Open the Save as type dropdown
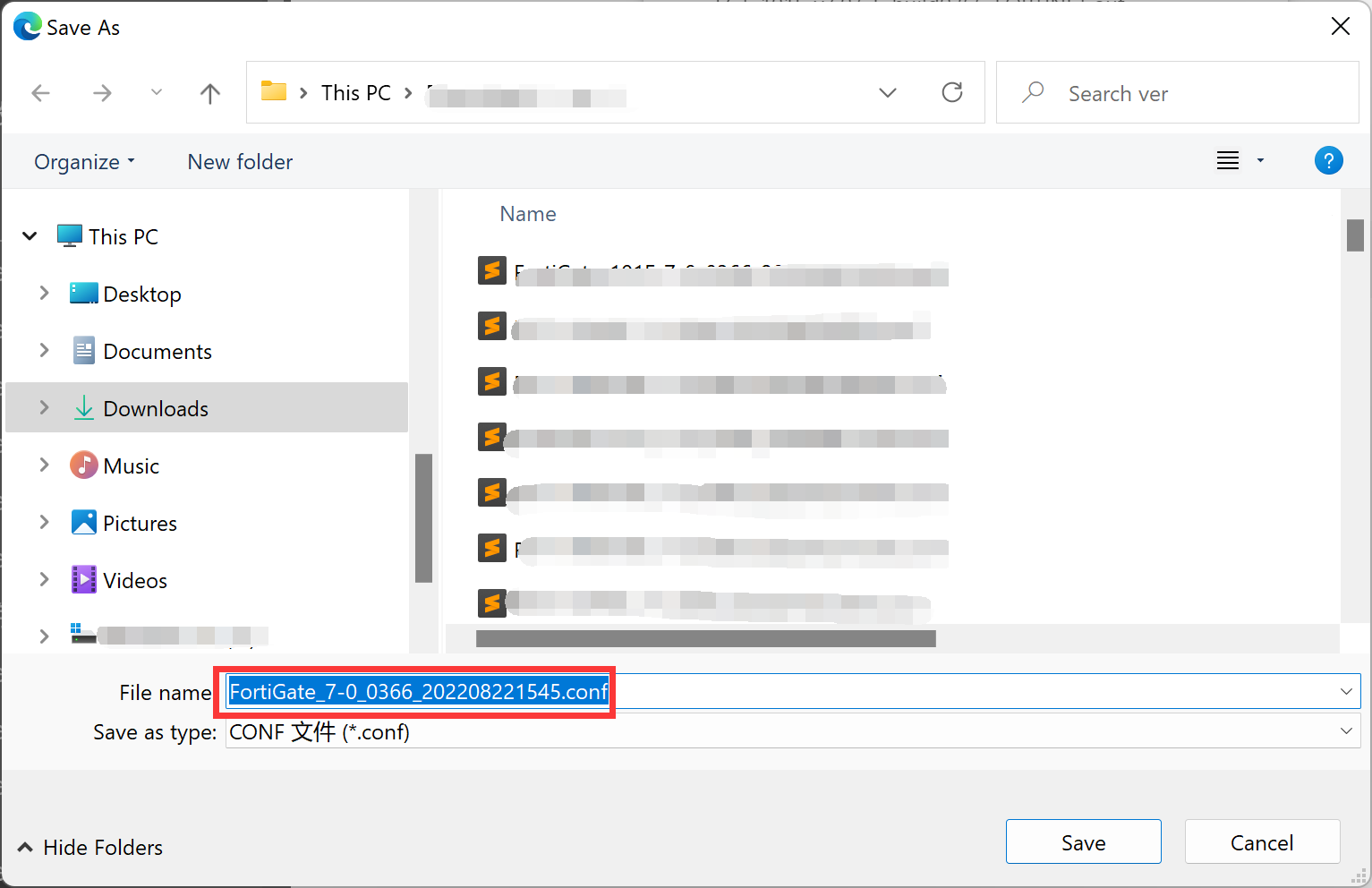 coord(1345,731)
